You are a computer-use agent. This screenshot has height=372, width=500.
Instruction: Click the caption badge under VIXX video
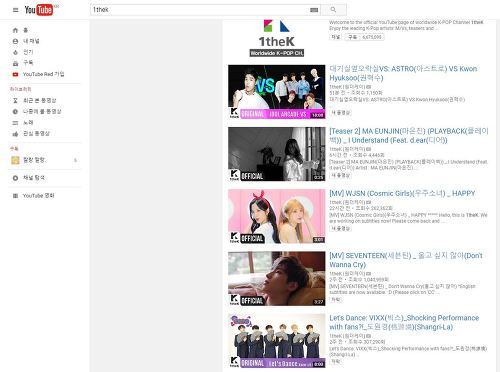[335, 361]
